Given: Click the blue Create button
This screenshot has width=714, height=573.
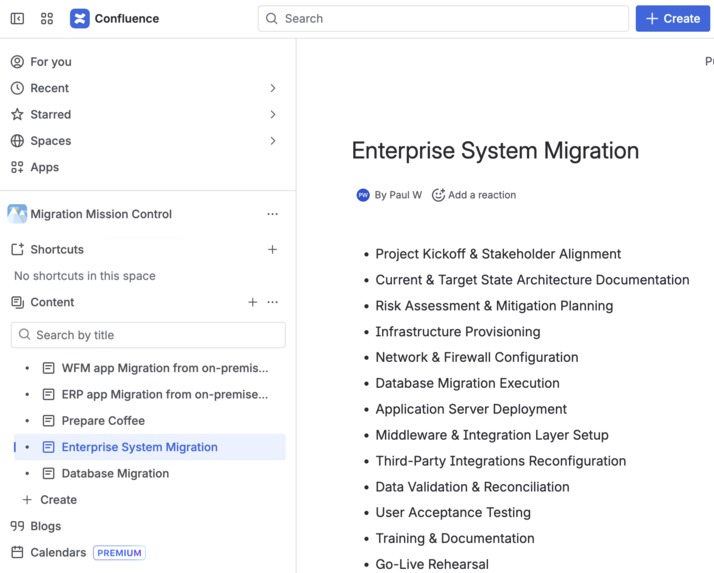Looking at the screenshot, I should 673,19.
